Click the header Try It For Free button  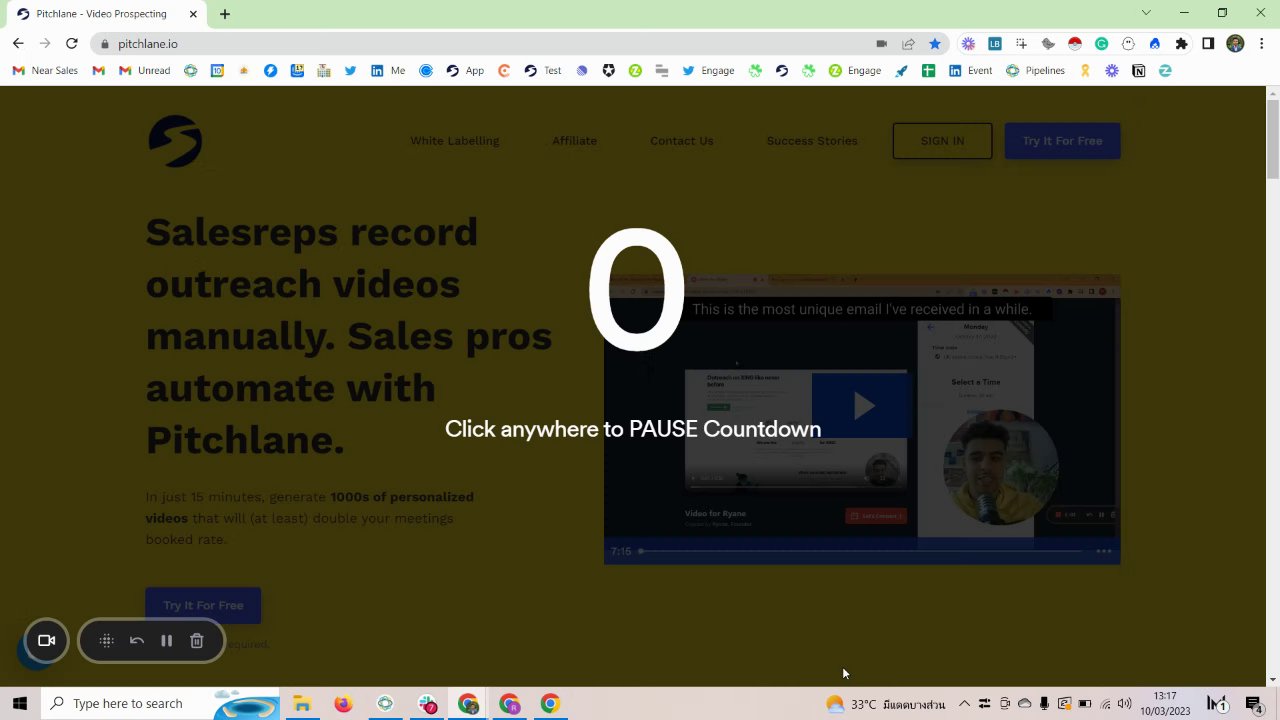(x=1062, y=141)
